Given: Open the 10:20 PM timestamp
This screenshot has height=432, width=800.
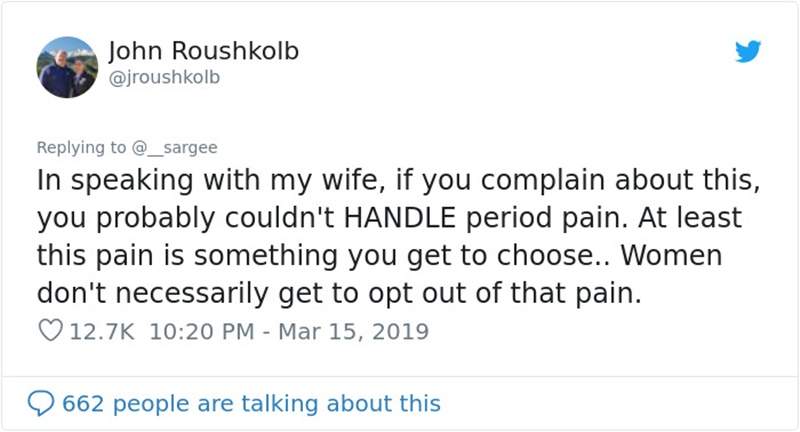Looking at the screenshot, I should click(x=198, y=331).
